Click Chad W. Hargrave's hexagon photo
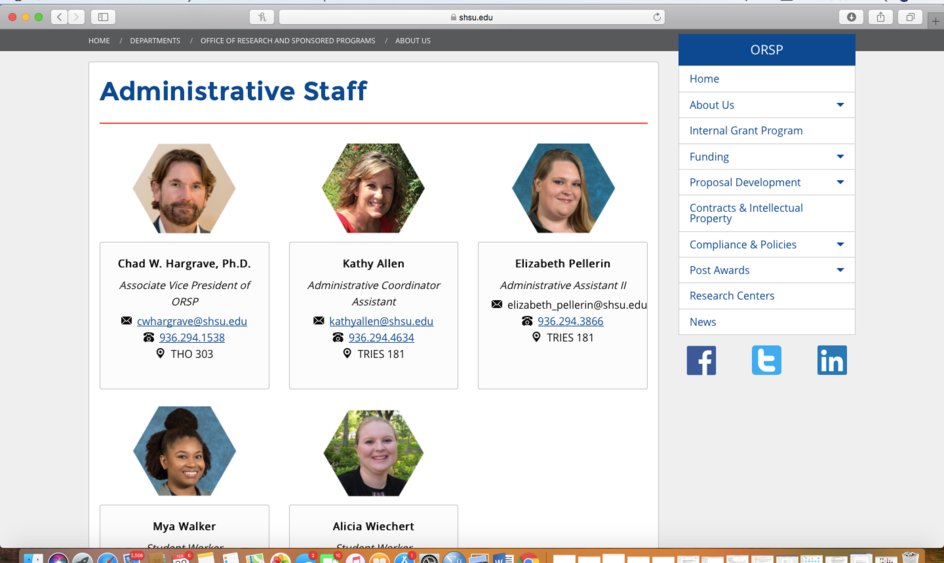Image resolution: width=944 pixels, height=563 pixels. coord(184,188)
